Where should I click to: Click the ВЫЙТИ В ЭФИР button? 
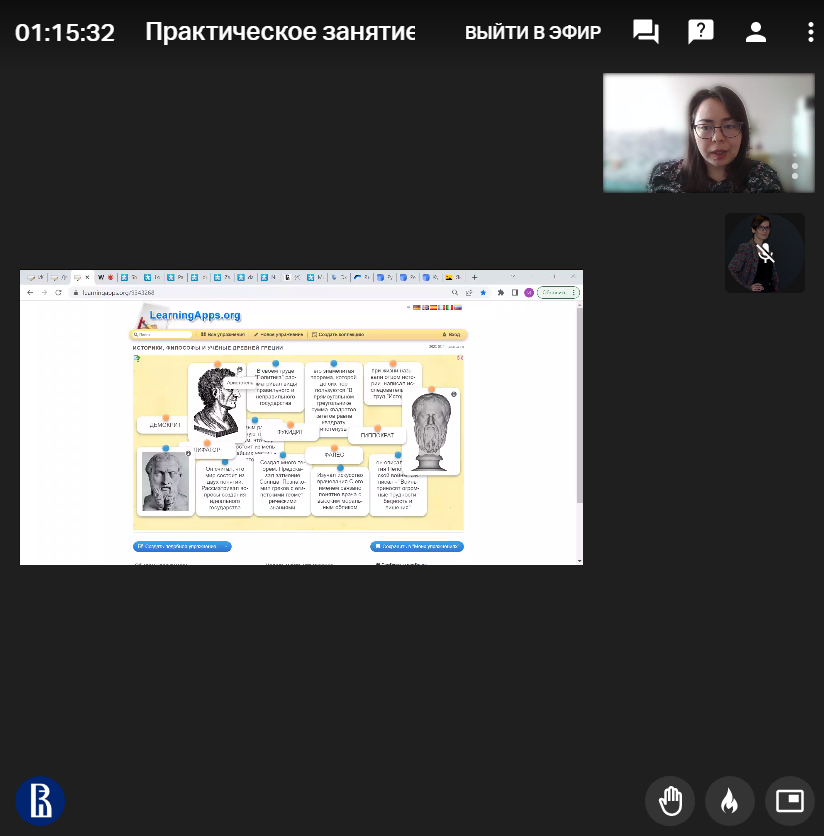point(532,33)
